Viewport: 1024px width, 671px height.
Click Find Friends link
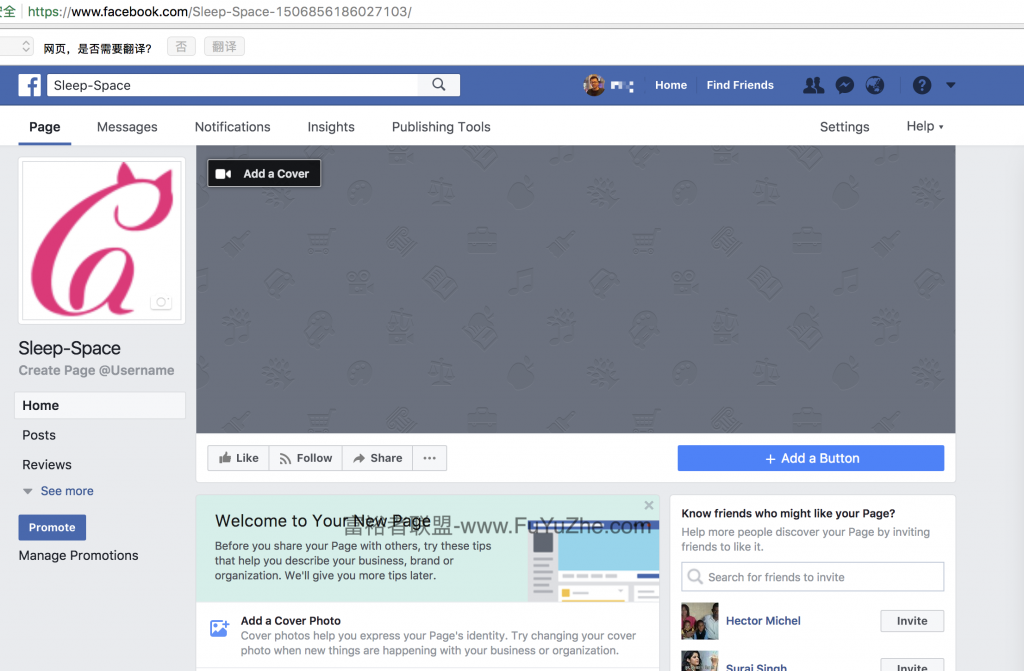pos(740,85)
